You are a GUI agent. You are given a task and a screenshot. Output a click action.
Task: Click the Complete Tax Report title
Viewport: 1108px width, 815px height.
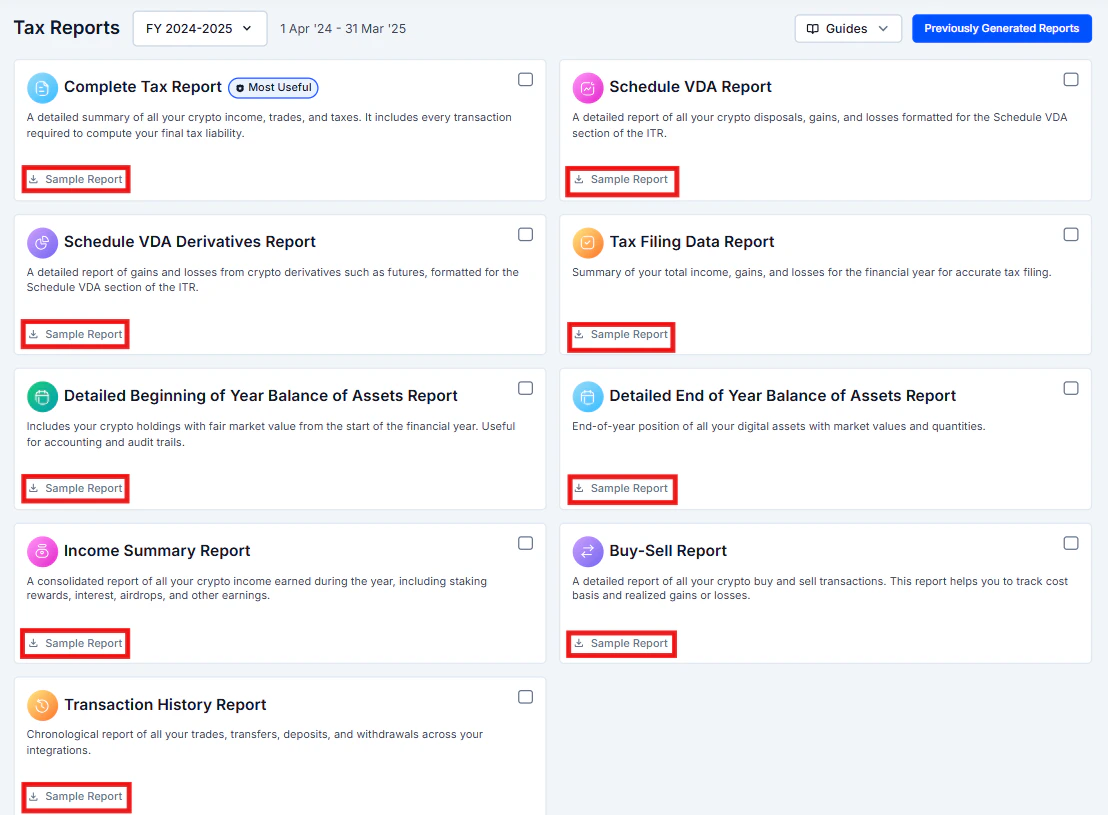click(143, 87)
